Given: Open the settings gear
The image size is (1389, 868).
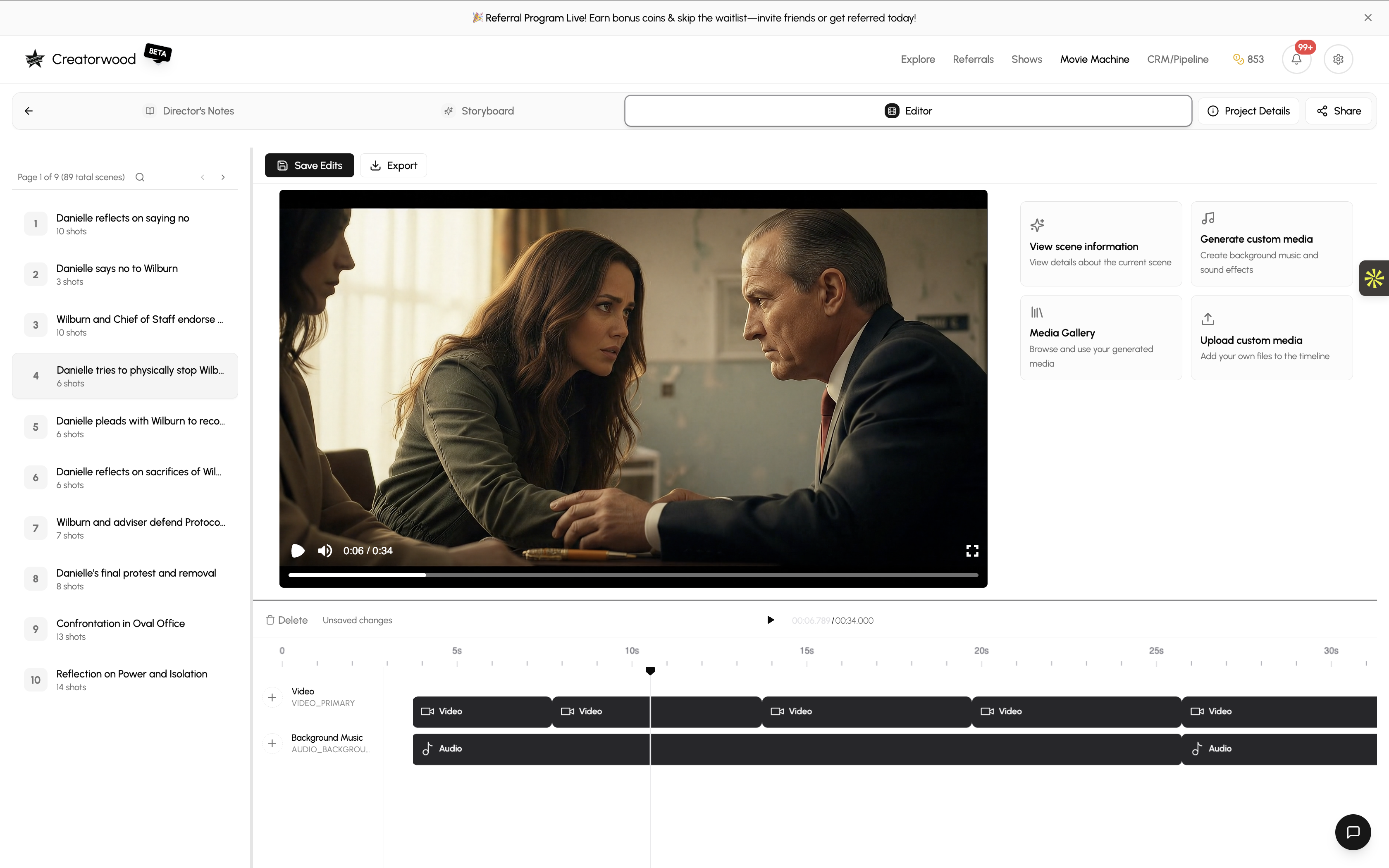Looking at the screenshot, I should coord(1338,59).
